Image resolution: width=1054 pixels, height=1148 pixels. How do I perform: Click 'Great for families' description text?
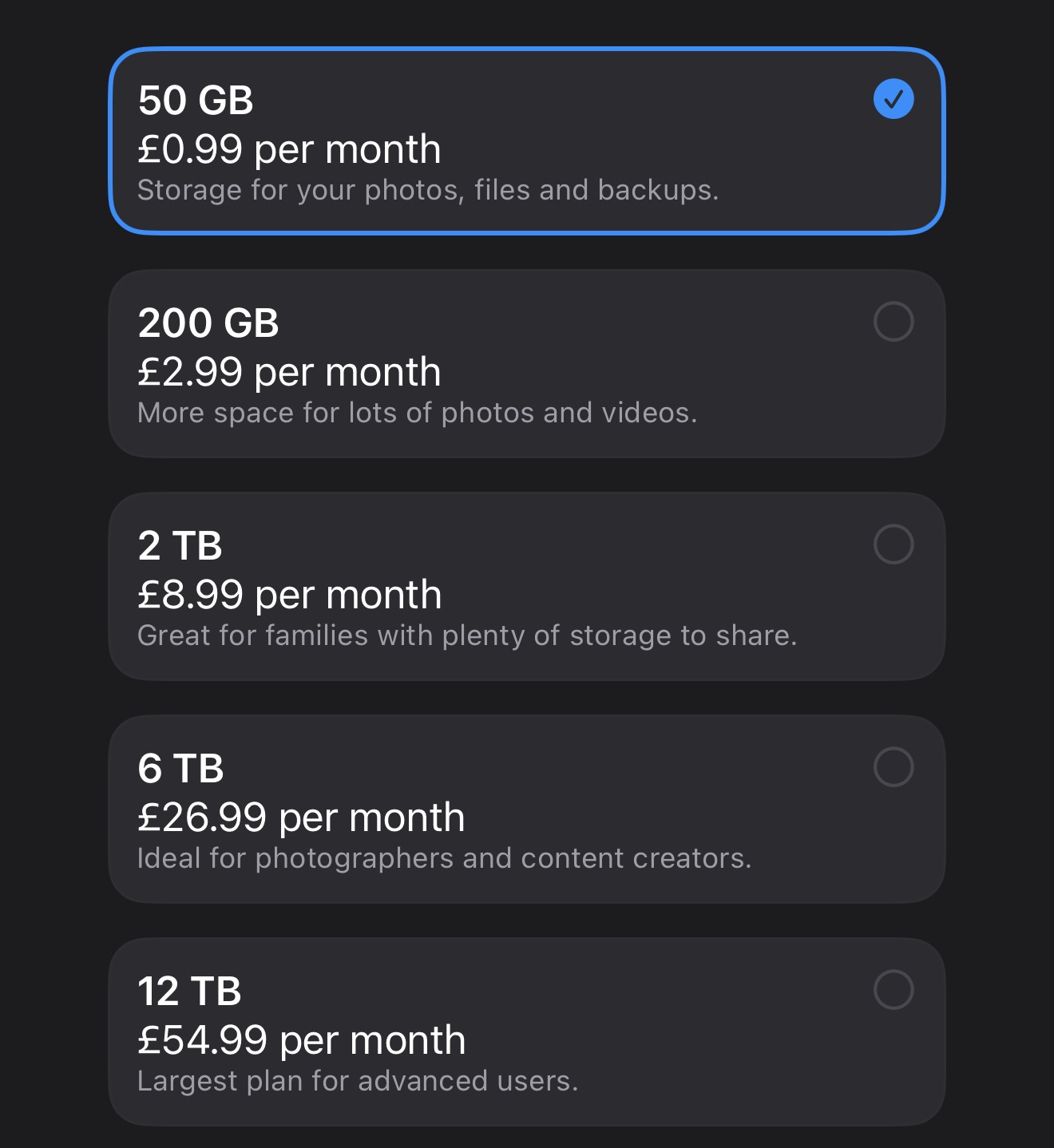click(467, 636)
